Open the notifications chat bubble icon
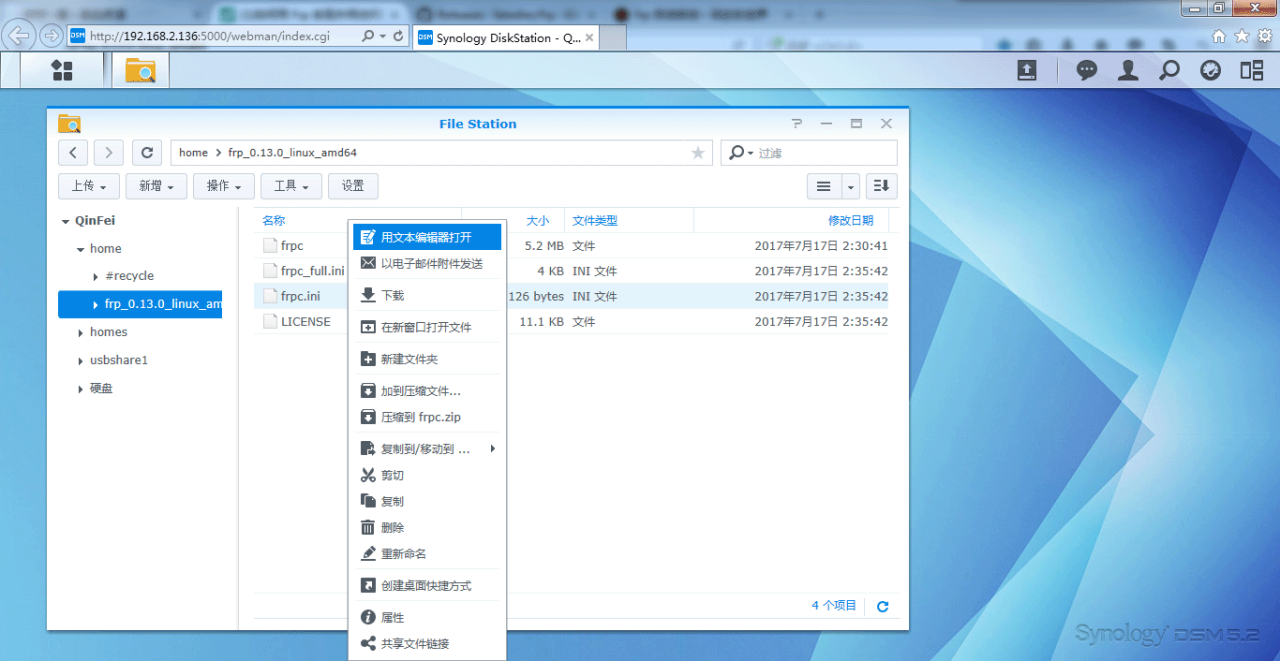Screen dimensions: 1280x661 tap(1086, 70)
